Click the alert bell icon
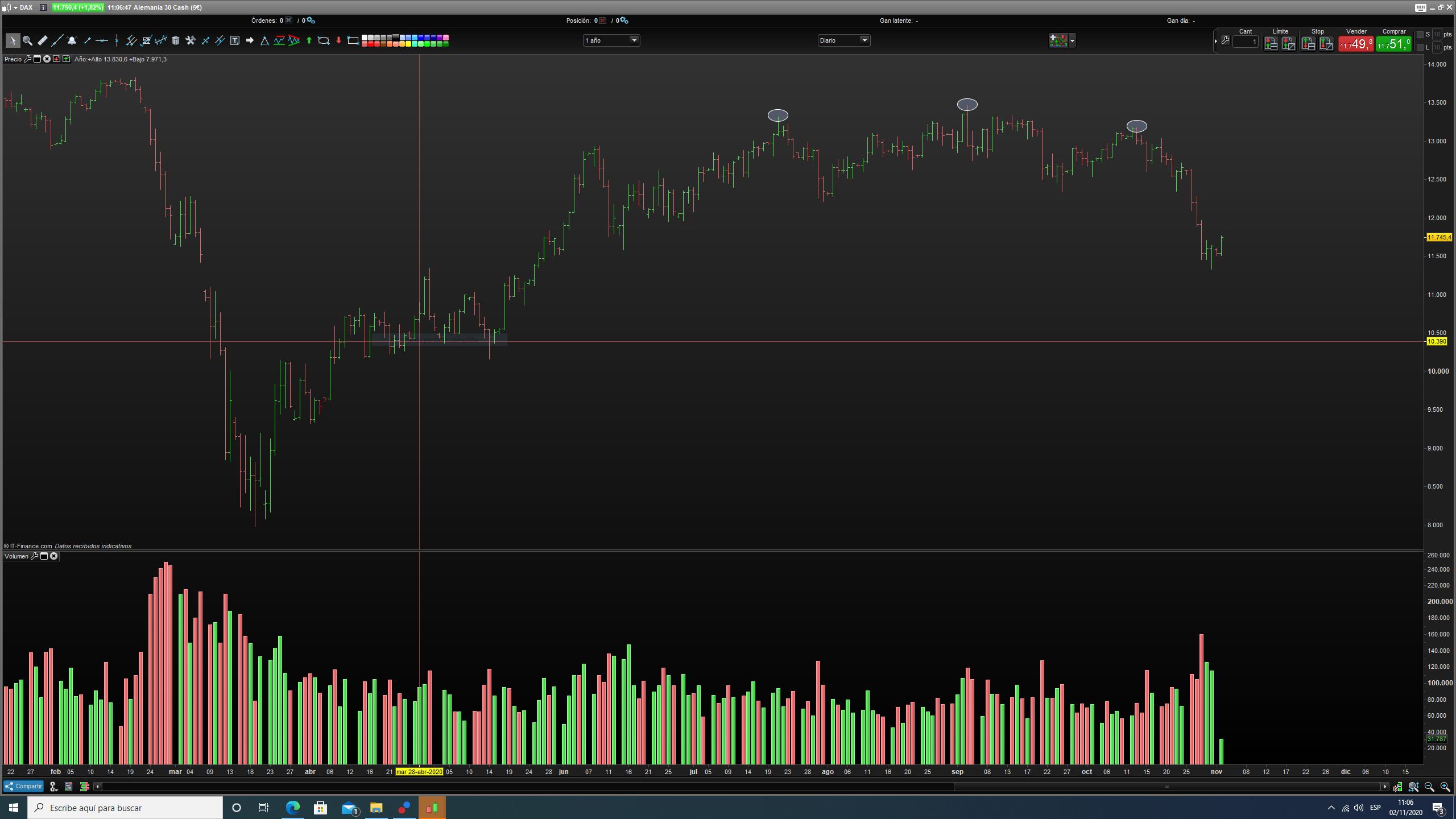 coord(72,40)
